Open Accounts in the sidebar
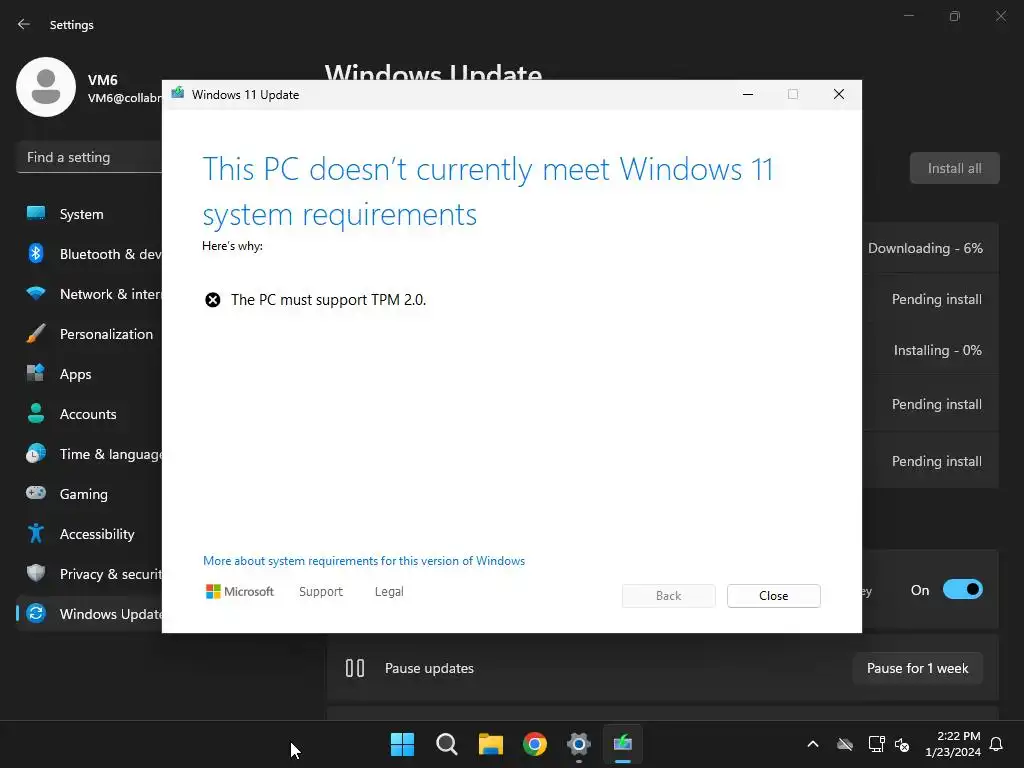 tap(89, 414)
